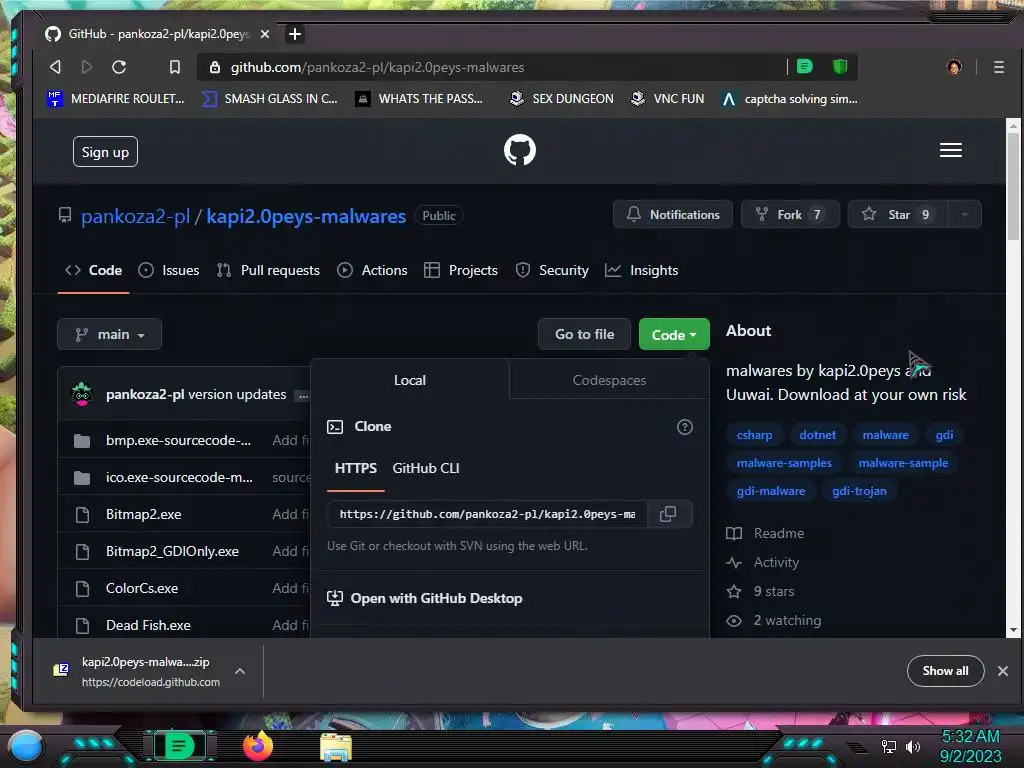Bookmark this page using the bookmark icon
Image resolution: width=1024 pixels, height=768 pixels.
pyautogui.click(x=174, y=67)
